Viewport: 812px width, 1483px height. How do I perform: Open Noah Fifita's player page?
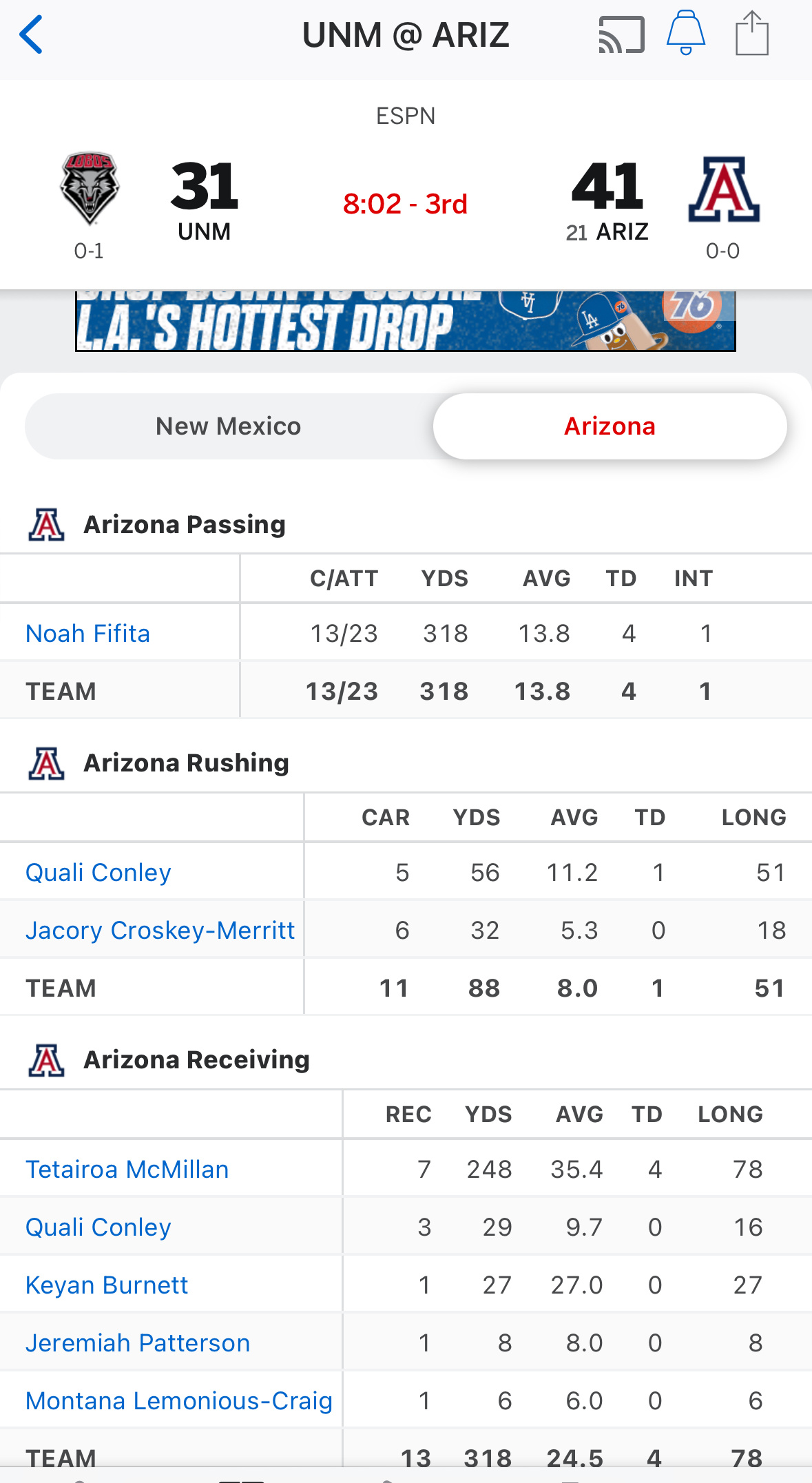pos(88,634)
